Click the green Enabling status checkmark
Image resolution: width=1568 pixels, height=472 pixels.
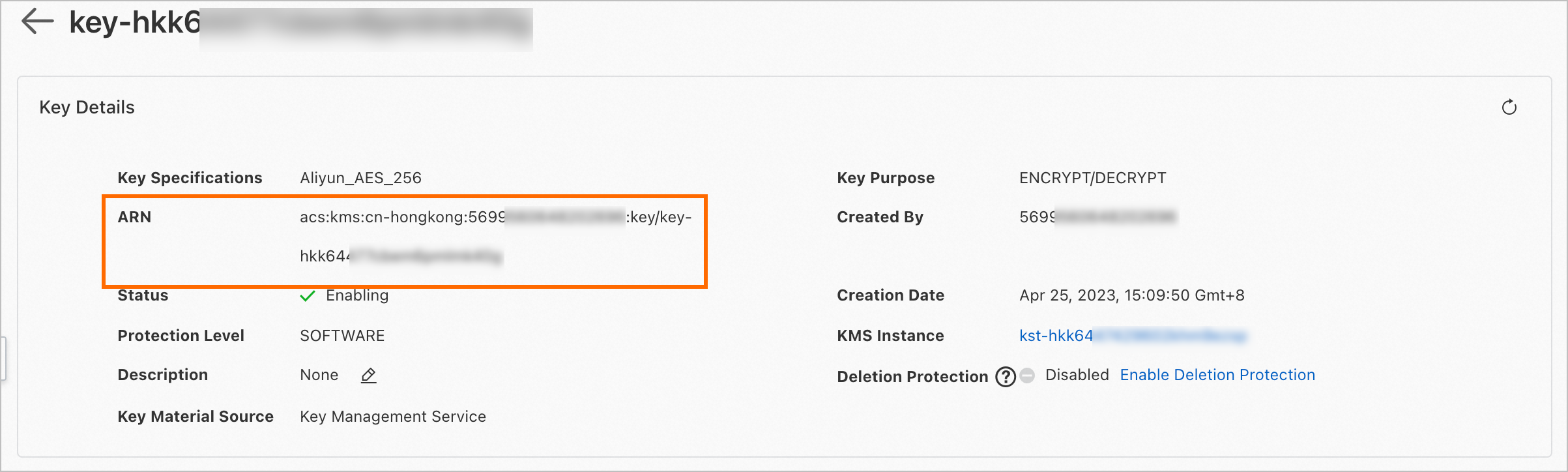(x=308, y=296)
